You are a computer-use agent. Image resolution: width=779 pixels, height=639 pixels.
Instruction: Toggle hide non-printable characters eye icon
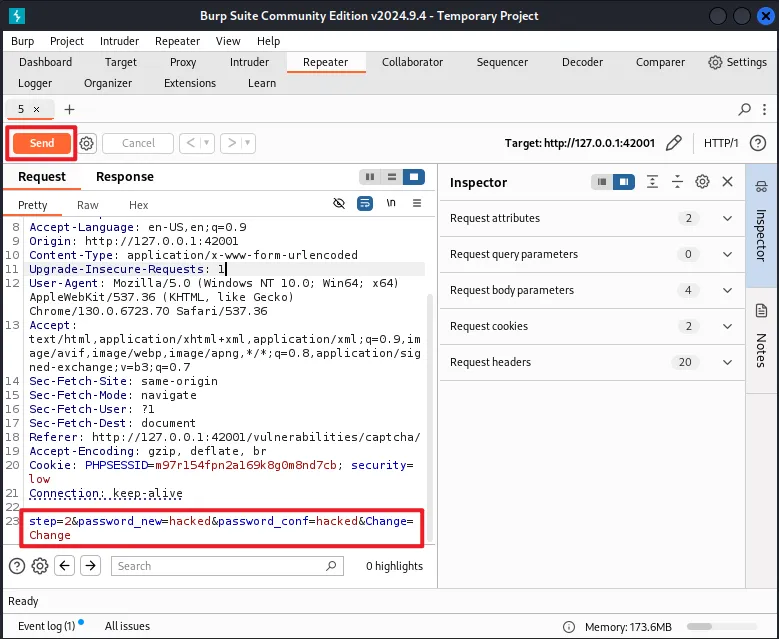[x=339, y=203]
